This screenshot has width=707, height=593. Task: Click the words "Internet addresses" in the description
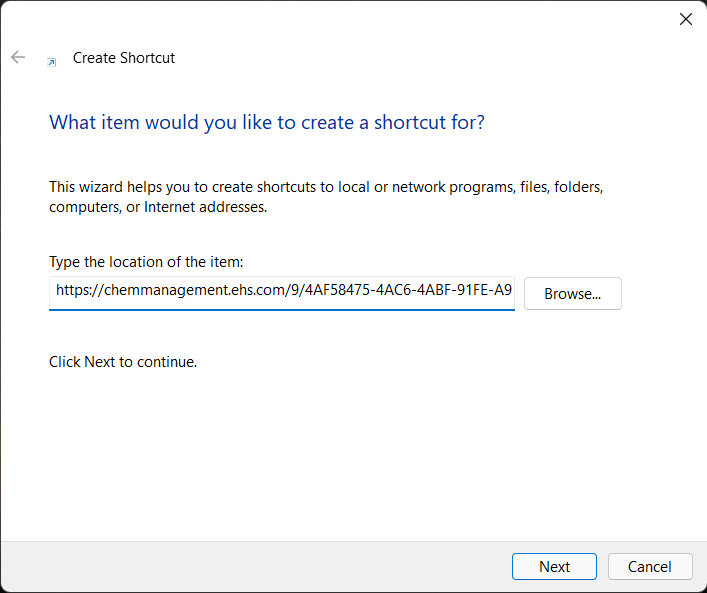[205, 207]
